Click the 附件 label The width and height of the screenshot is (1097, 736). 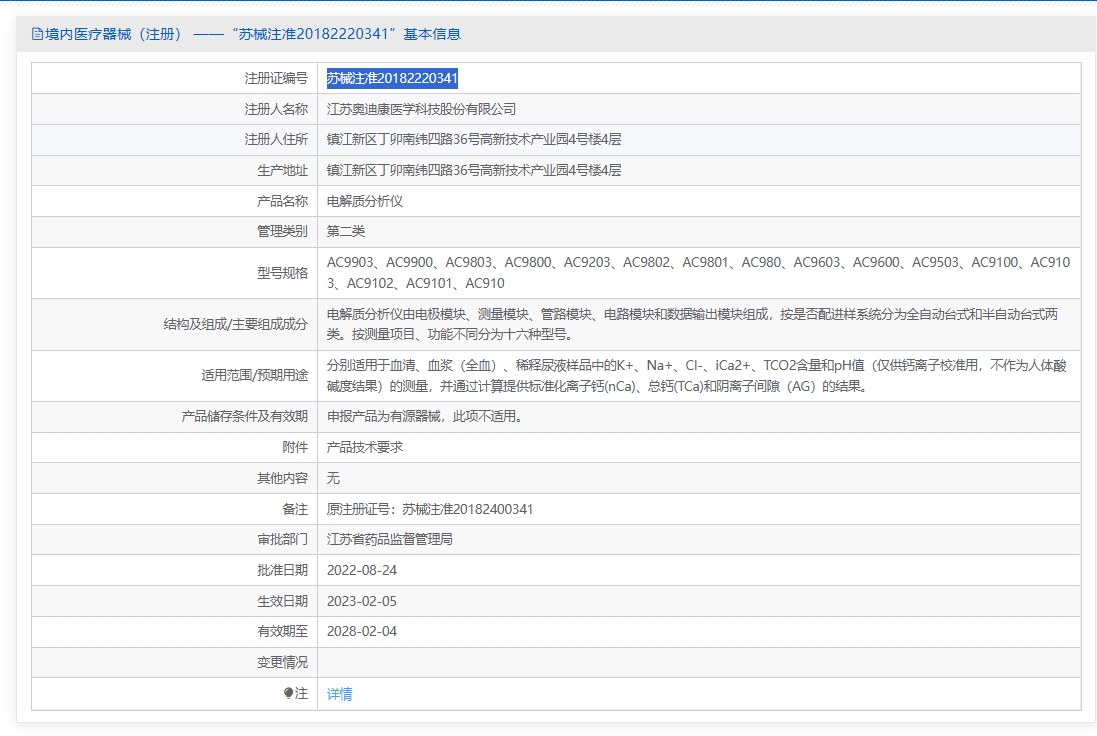295,447
